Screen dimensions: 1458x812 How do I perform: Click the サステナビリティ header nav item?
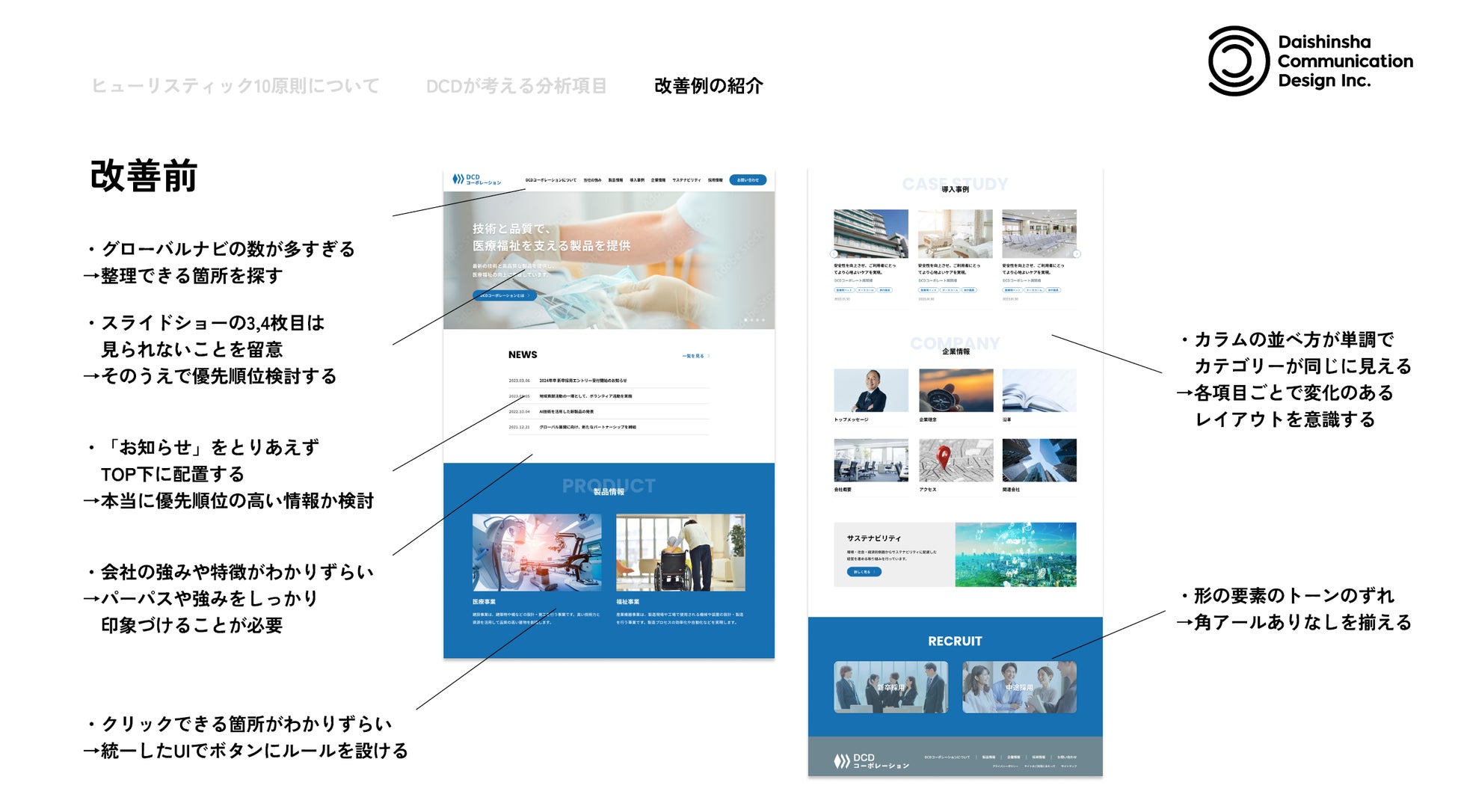pyautogui.click(x=686, y=180)
